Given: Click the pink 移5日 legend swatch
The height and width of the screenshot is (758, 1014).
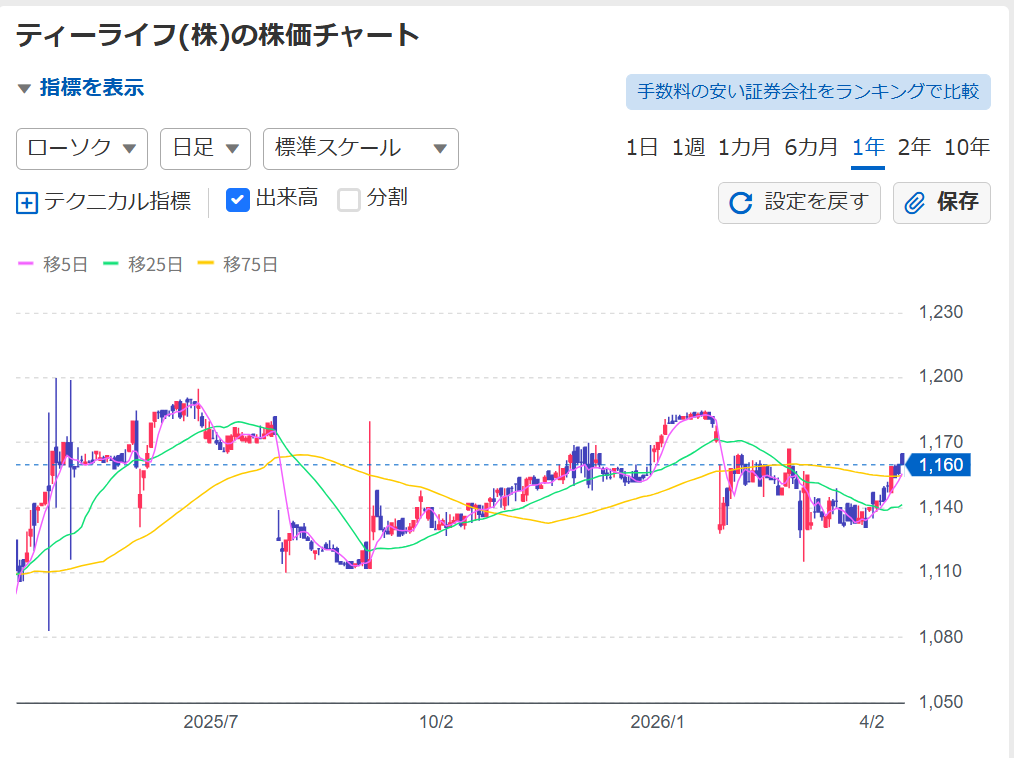Looking at the screenshot, I should click(27, 265).
